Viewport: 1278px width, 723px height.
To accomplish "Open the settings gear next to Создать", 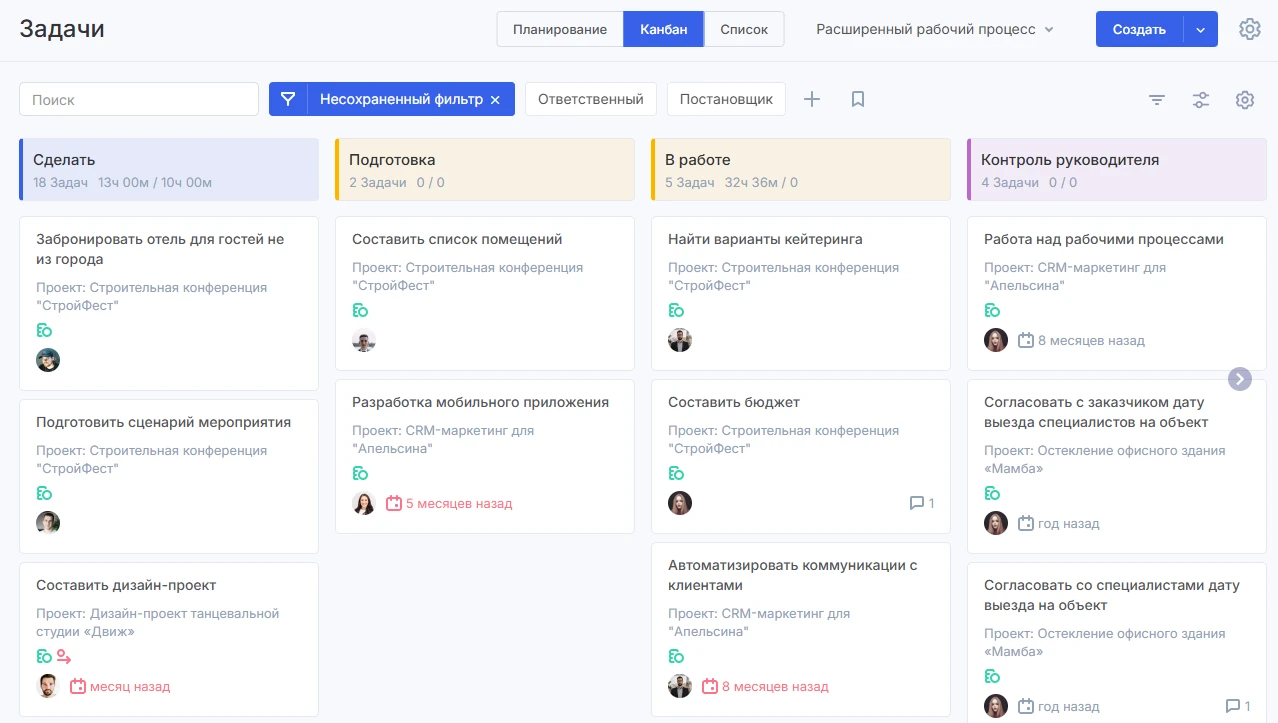I will pyautogui.click(x=1249, y=29).
